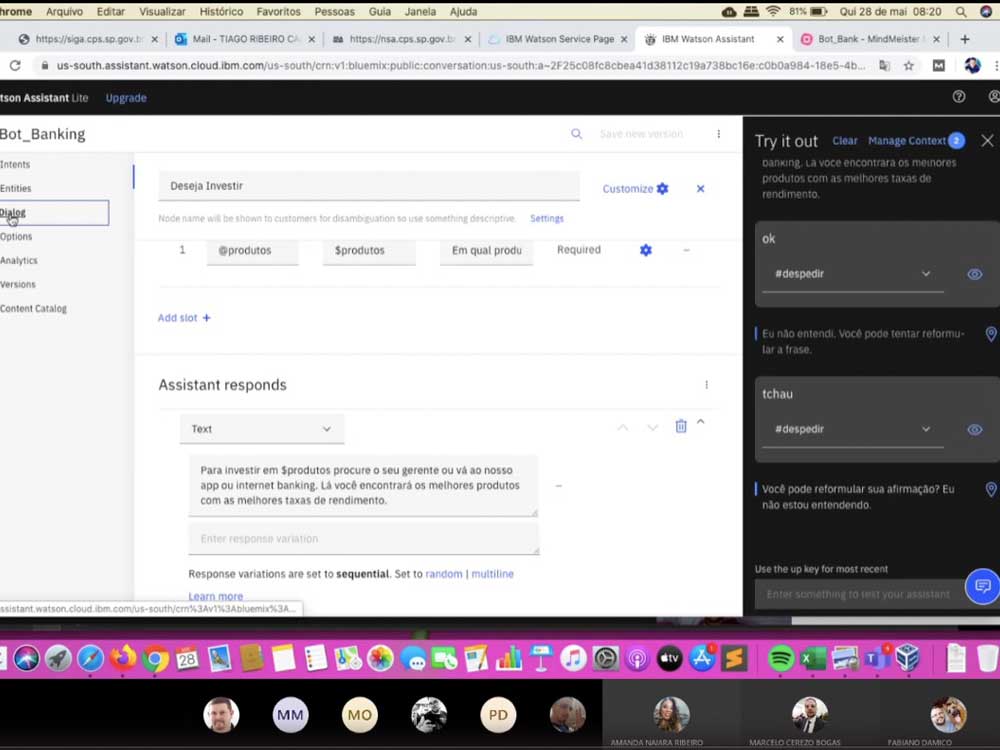This screenshot has width=1000, height=750.
Task: Select the Dialog section
Action: tap(13, 212)
